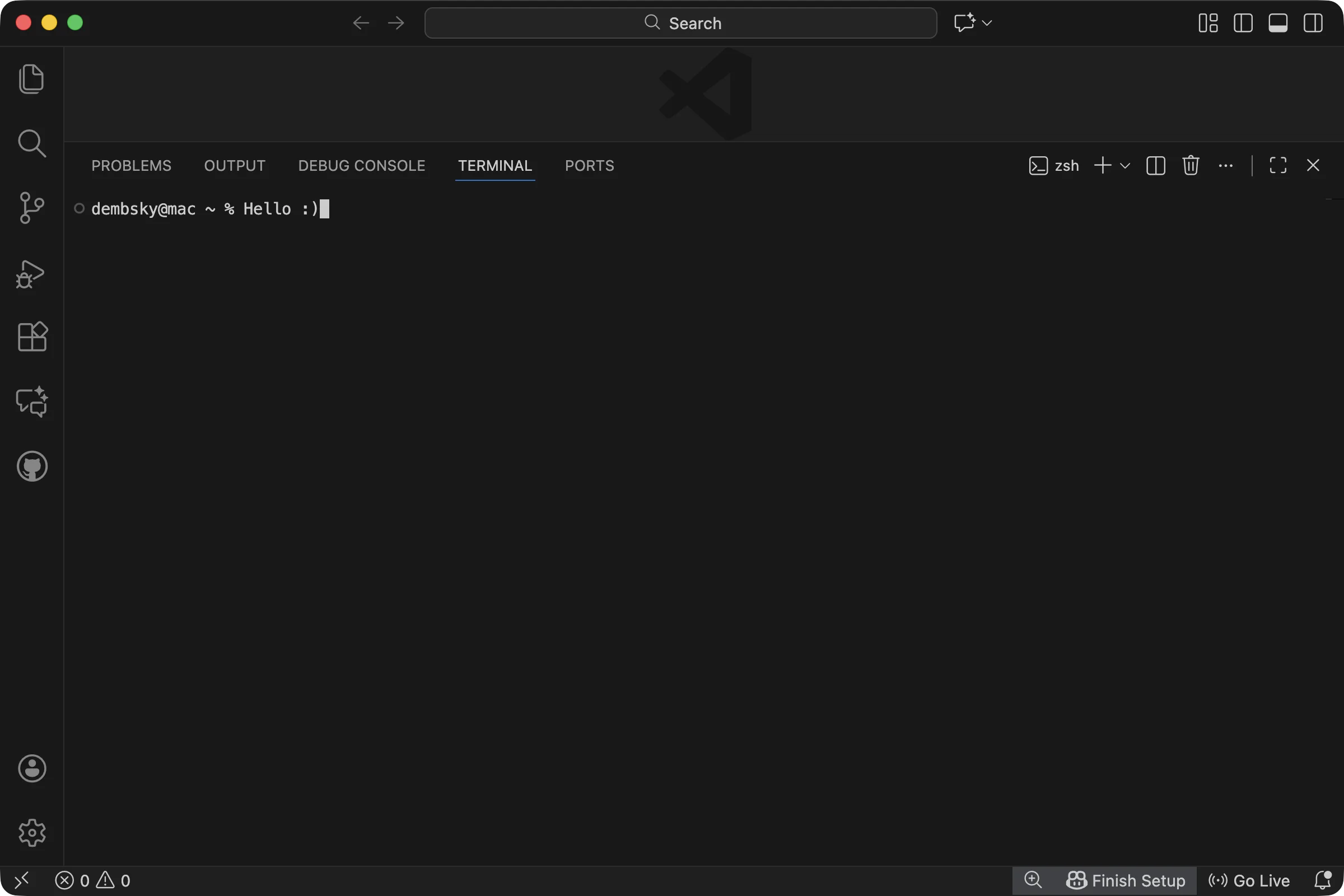Toggle the bottom panel visibility

click(1278, 23)
